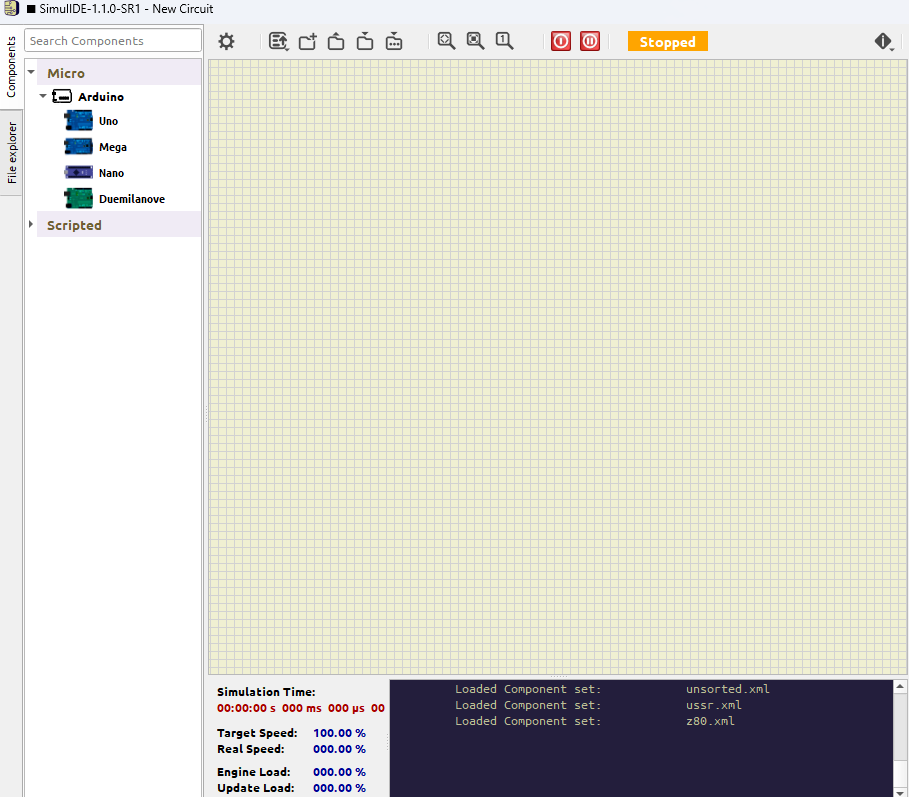909x797 pixels.
Task: Switch to the File explorer tab
Action: [12, 153]
